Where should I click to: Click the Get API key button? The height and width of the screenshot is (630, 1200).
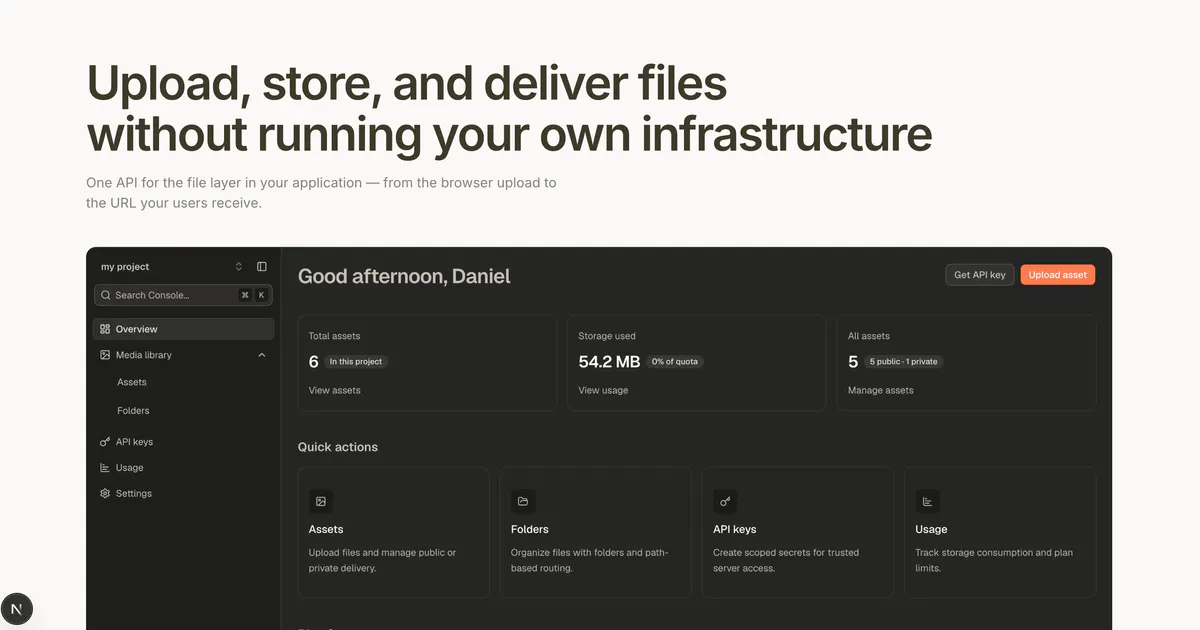click(980, 275)
